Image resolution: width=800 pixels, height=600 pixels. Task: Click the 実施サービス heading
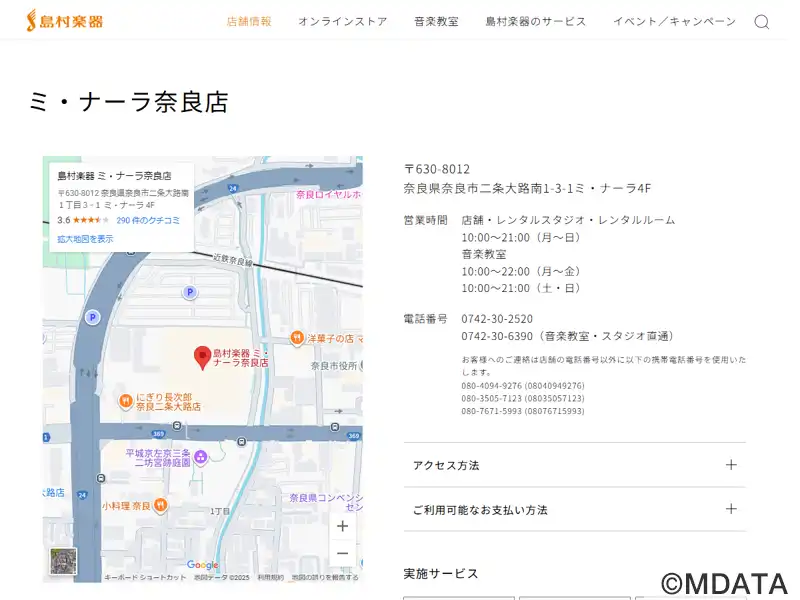pyautogui.click(x=441, y=574)
